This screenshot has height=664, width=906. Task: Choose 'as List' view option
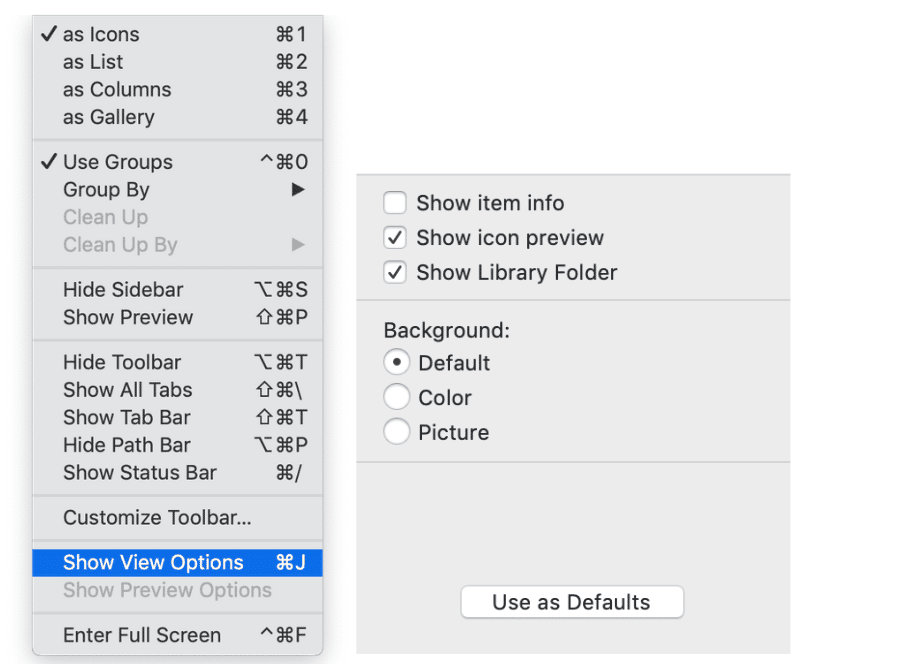[x=177, y=62]
